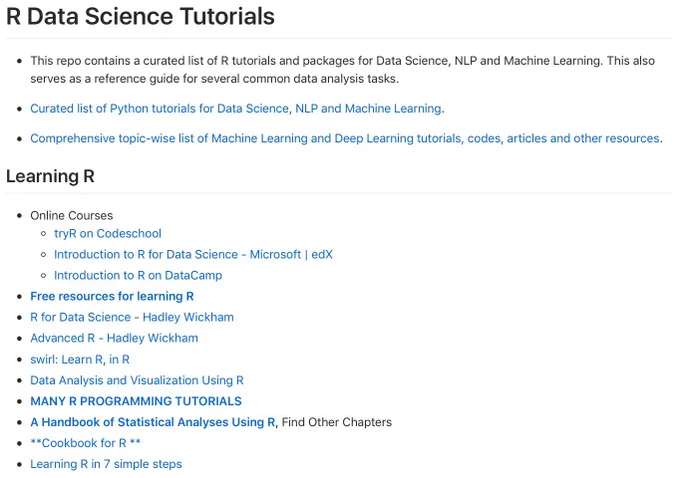The height and width of the screenshot is (478, 680).
Task: Open Free resources for learning R
Action: pos(112,296)
